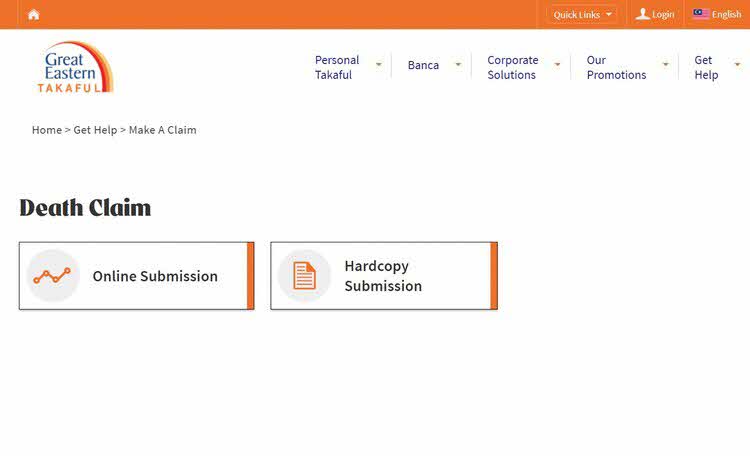The image size is (750, 456).
Task: Navigate to Get Help breadcrumb link
Action: 95,130
